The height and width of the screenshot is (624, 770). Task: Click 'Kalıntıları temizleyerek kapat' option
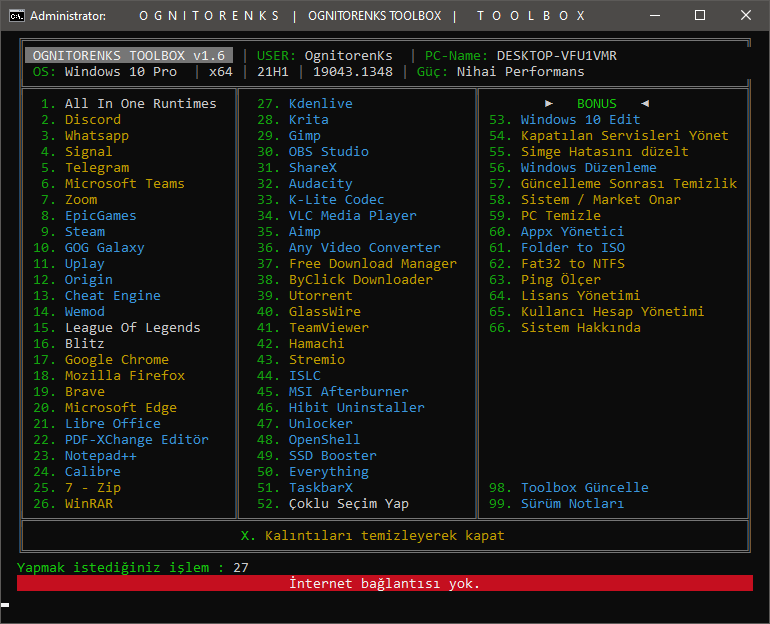tap(385, 536)
